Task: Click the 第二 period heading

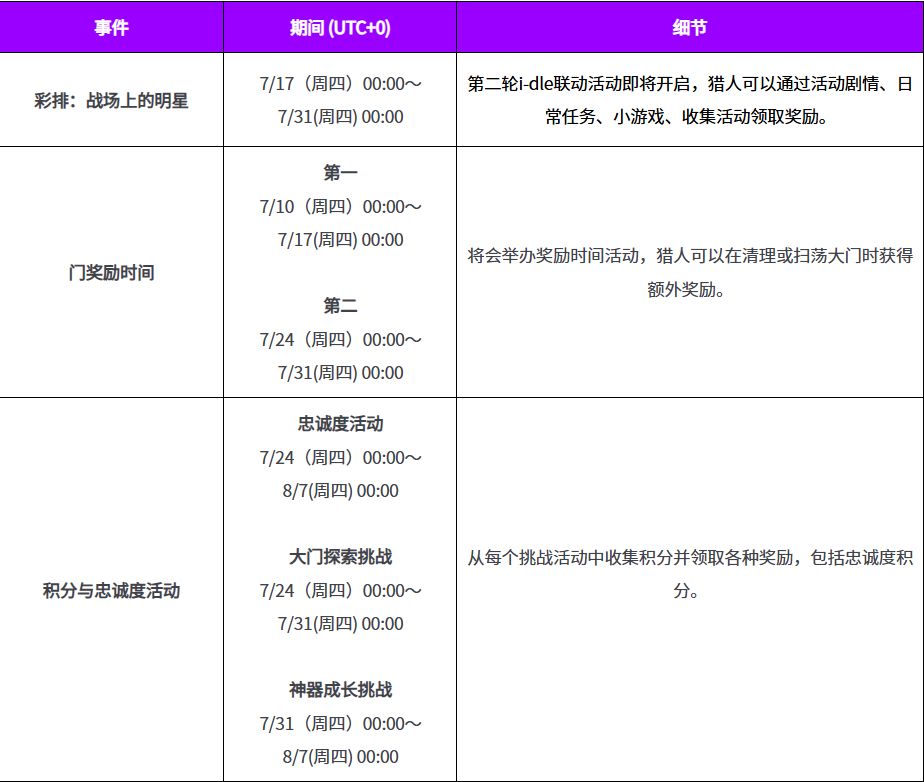Action: click(x=340, y=306)
